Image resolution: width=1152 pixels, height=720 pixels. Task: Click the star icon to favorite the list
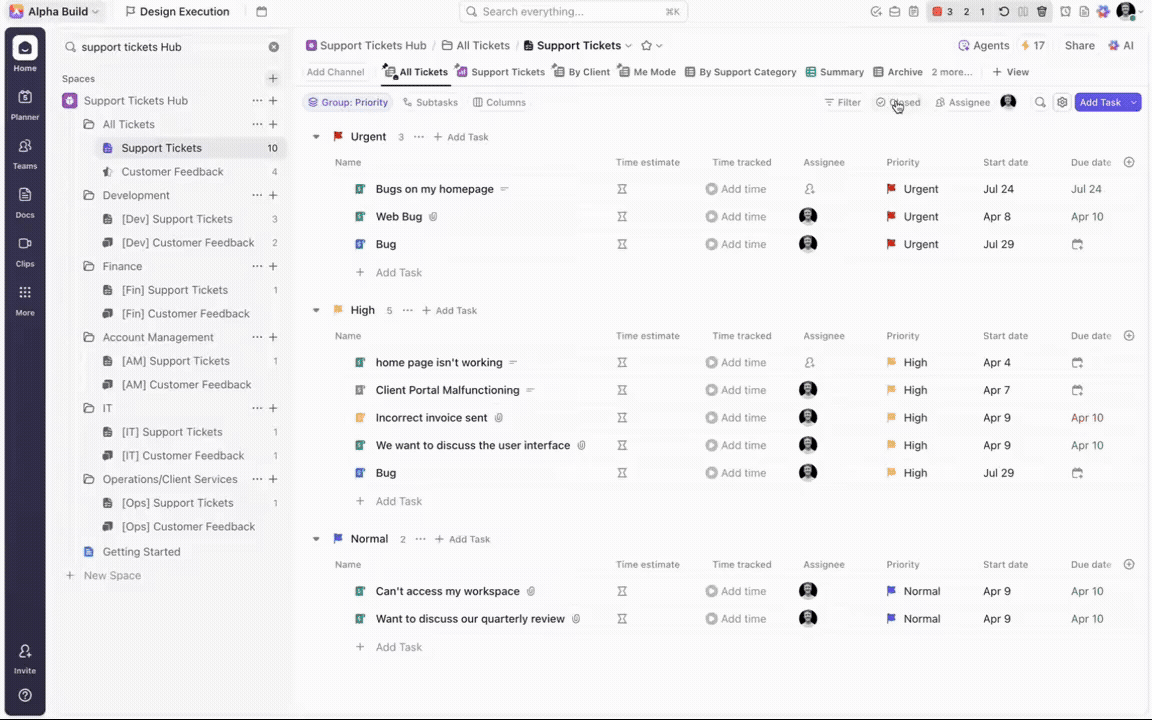(x=646, y=46)
